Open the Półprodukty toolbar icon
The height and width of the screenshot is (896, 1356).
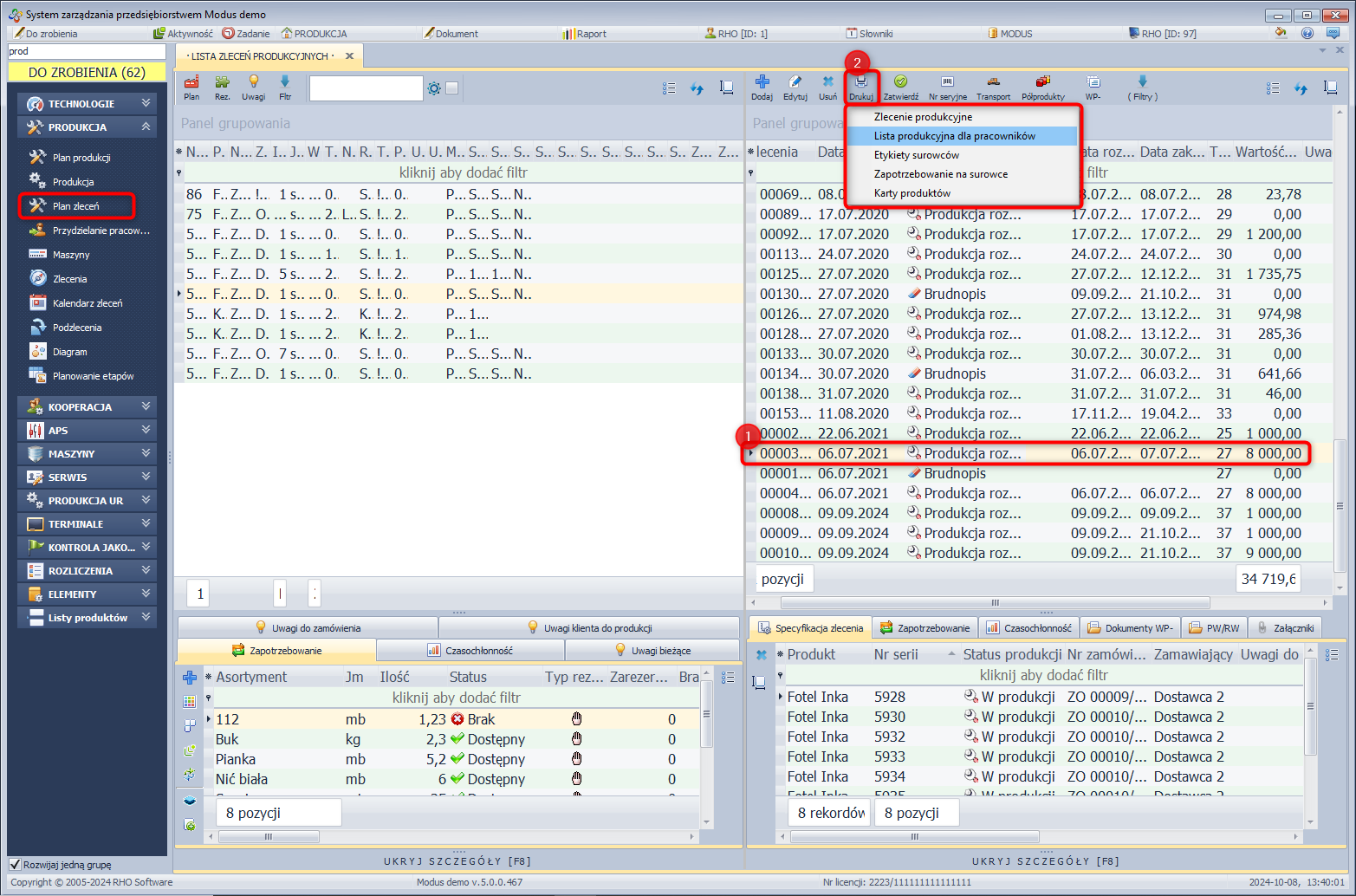pos(1042,82)
